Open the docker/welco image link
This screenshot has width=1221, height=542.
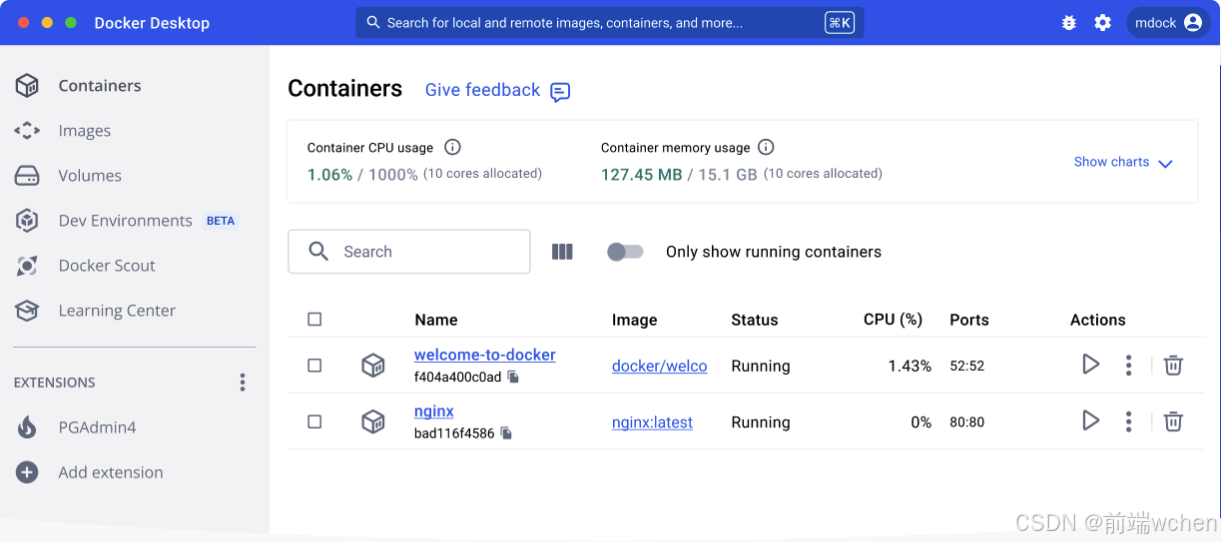tap(660, 366)
